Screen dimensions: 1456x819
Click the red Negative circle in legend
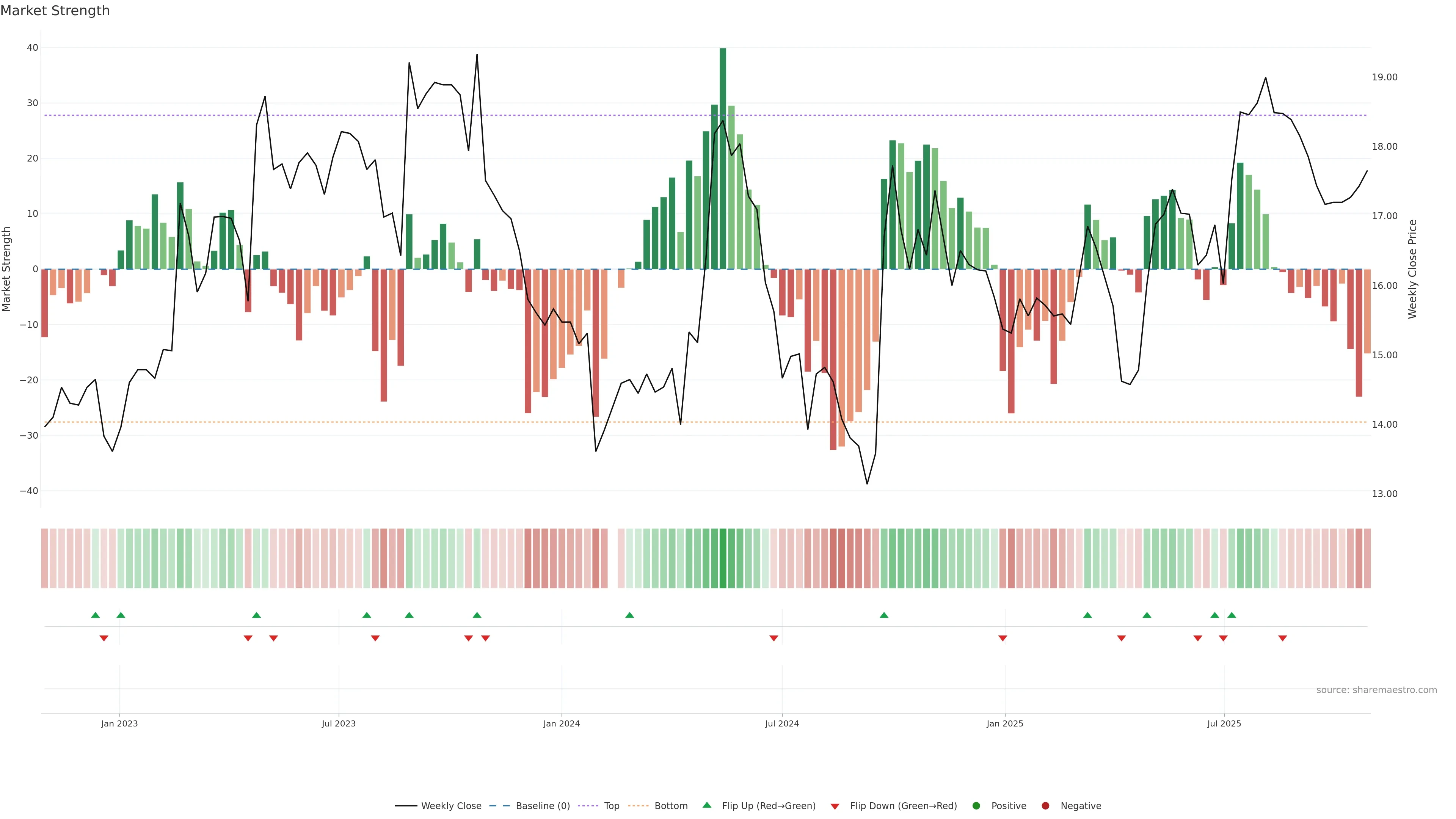coord(1045,805)
